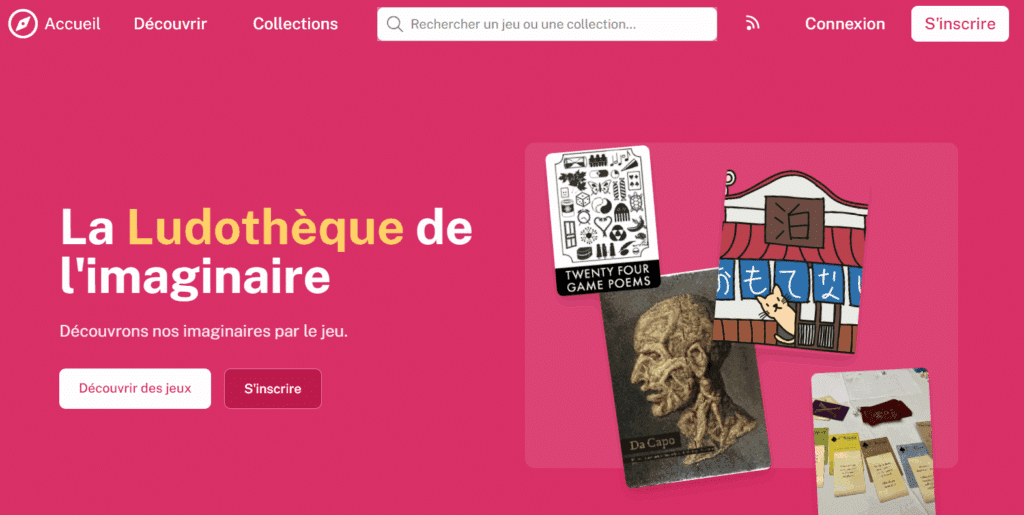Click the compass logo icon
Image resolution: width=1024 pixels, height=515 pixels.
[23, 24]
